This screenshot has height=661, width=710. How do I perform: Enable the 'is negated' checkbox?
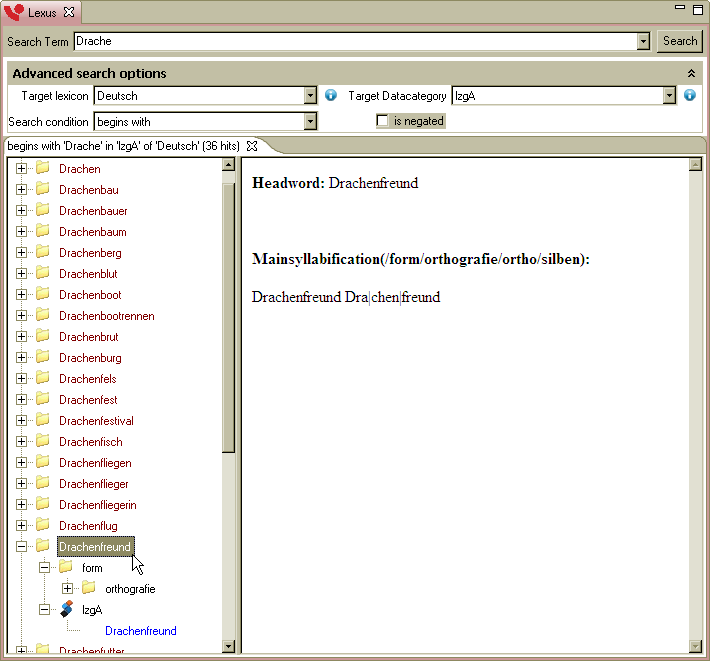[382, 121]
